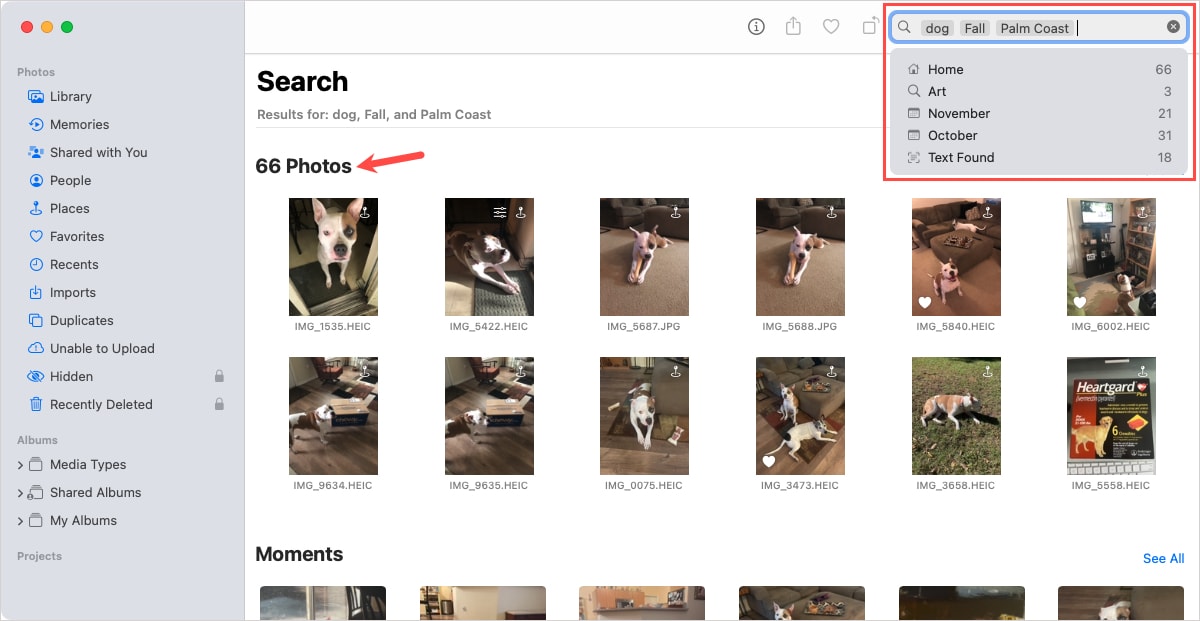Toggle the heart on IMG_6002.HEIC
The height and width of the screenshot is (621, 1200).
click(x=1080, y=302)
